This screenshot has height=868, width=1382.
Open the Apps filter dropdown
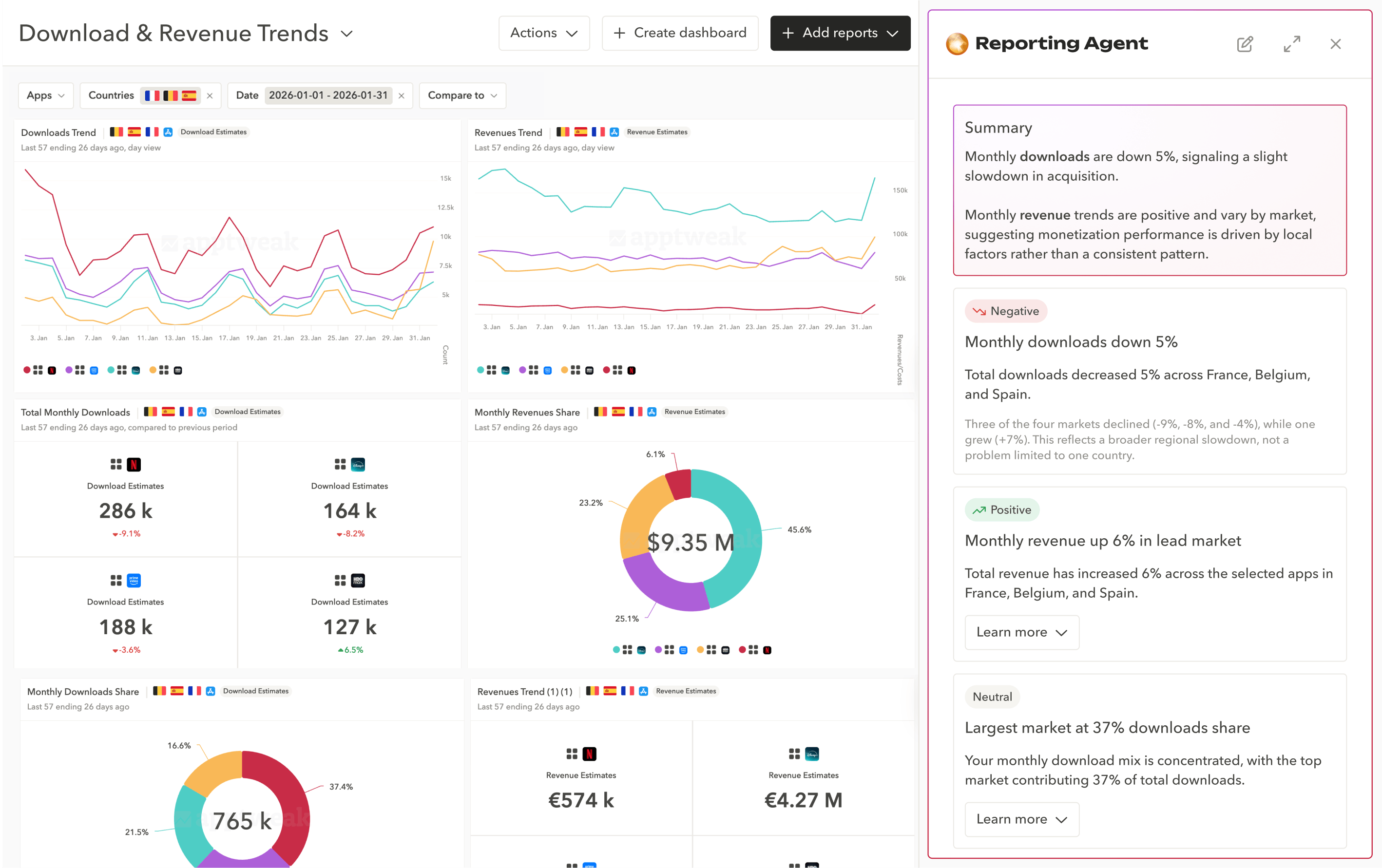[x=45, y=95]
